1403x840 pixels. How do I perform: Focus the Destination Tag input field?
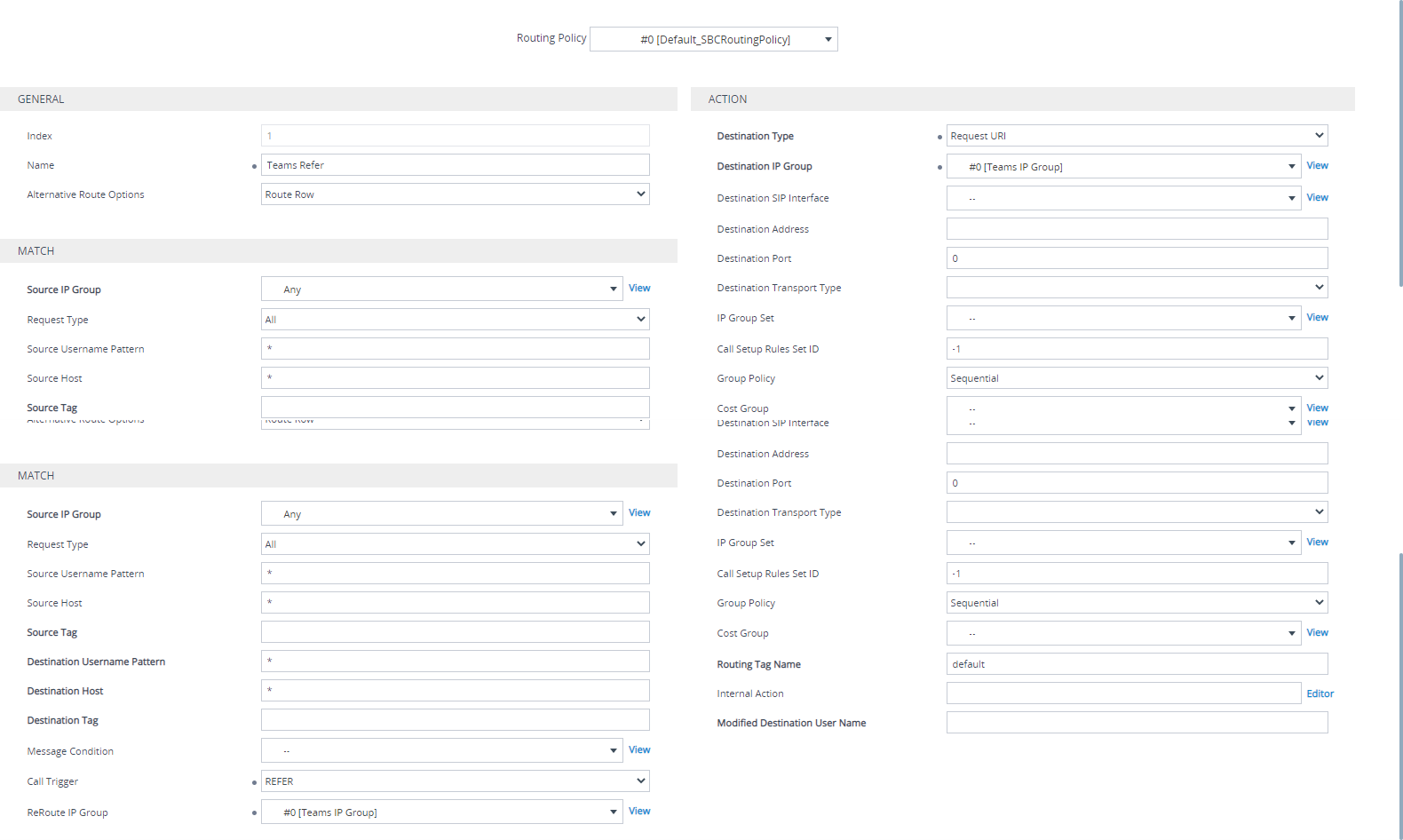coord(455,720)
